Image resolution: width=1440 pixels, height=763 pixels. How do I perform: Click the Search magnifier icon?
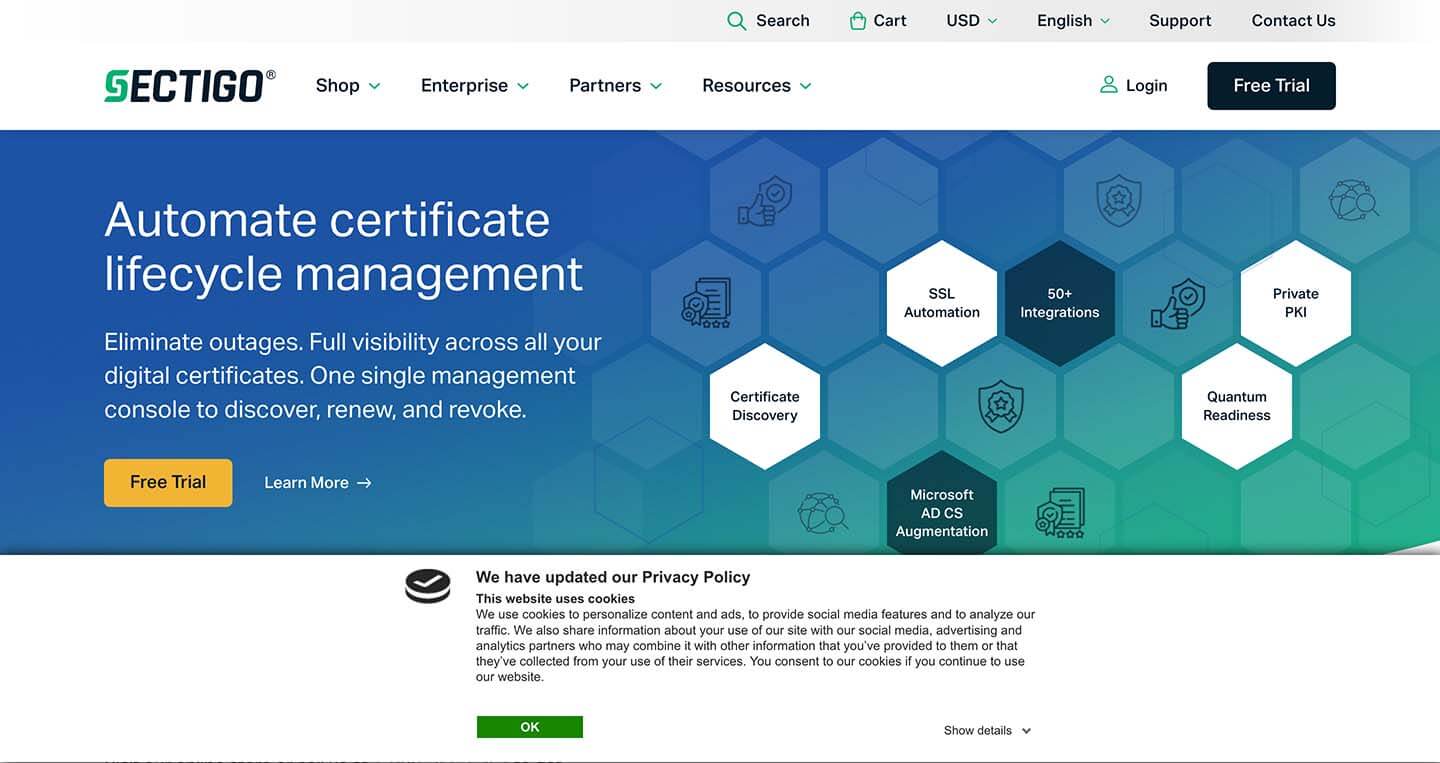point(737,21)
